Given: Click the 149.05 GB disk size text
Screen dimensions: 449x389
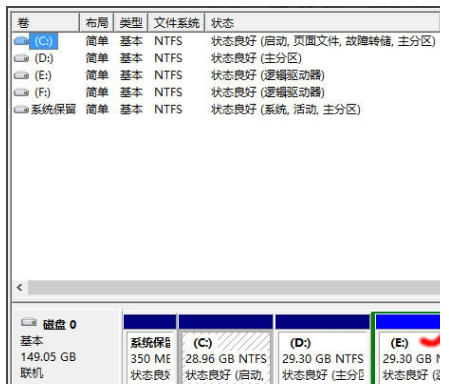Looking at the screenshot, I should pyautogui.click(x=48, y=357).
